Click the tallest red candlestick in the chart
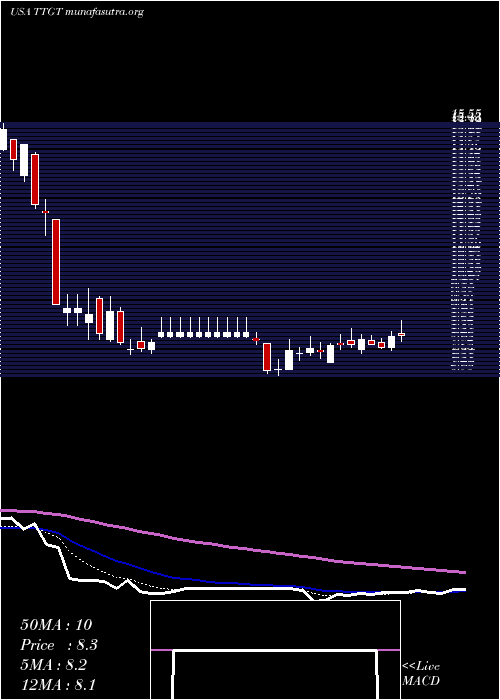 pos(56,262)
